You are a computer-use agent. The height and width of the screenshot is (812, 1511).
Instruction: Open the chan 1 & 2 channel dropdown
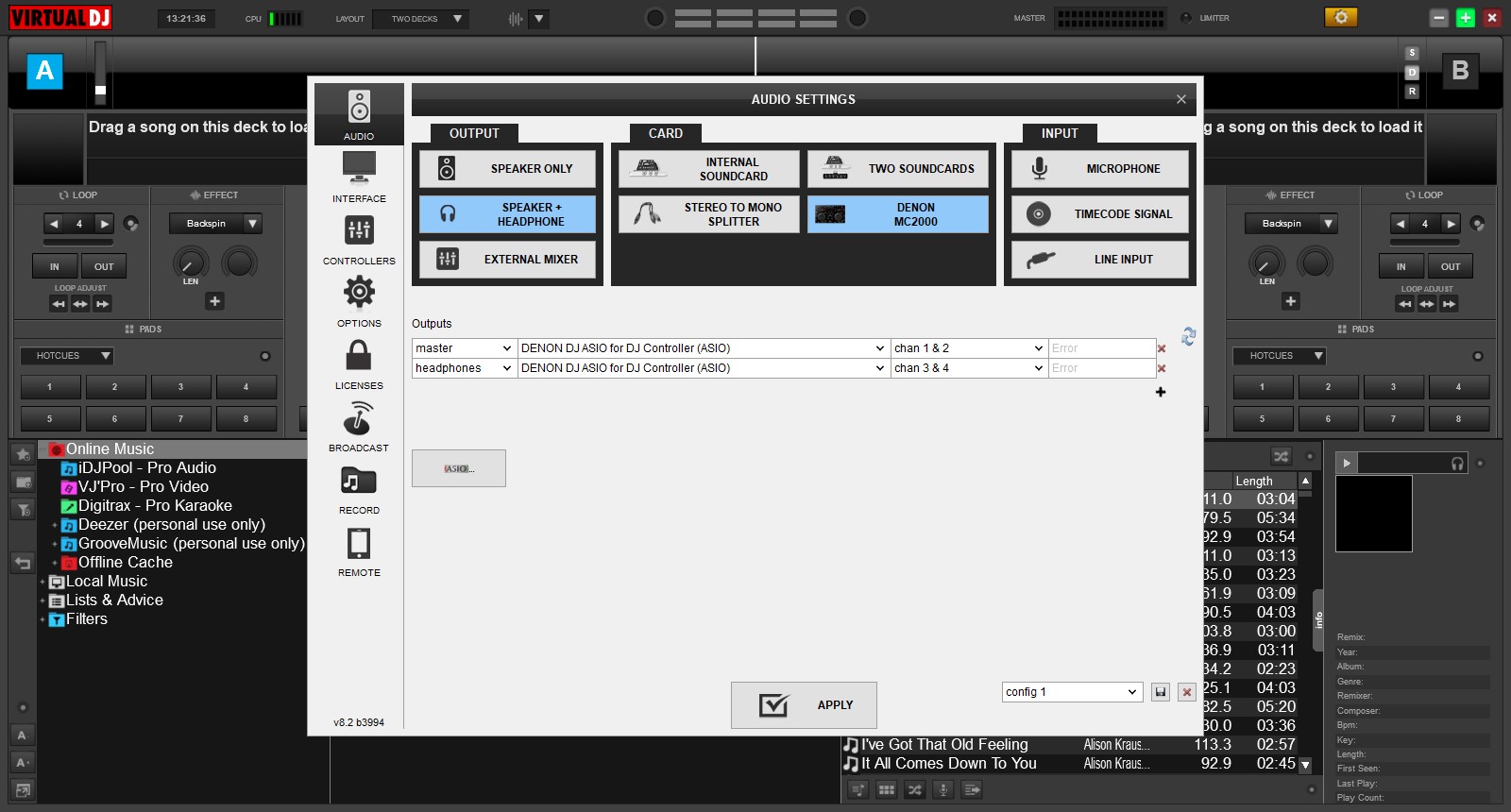point(969,348)
